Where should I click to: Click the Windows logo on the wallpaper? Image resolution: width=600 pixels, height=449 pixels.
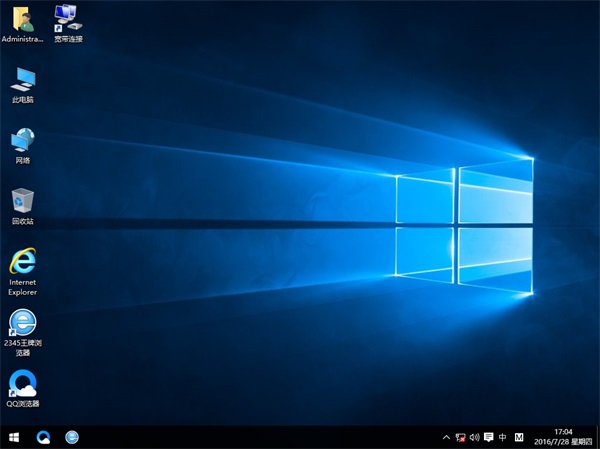coord(463,230)
